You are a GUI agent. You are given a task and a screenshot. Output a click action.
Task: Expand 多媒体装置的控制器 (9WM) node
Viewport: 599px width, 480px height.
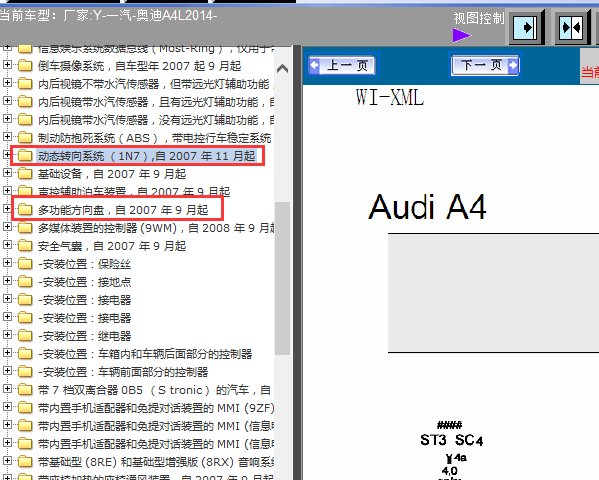[x=7, y=227]
